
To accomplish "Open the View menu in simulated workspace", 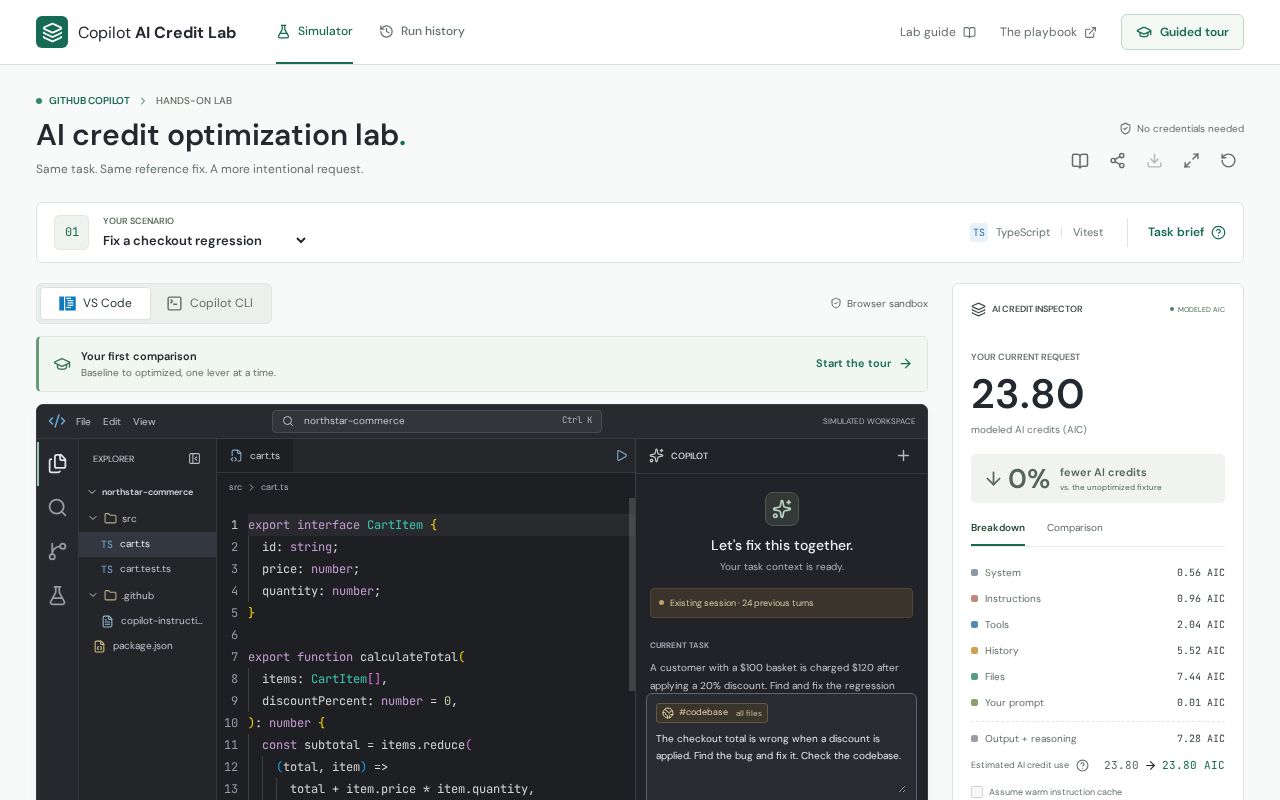I will [x=144, y=422].
